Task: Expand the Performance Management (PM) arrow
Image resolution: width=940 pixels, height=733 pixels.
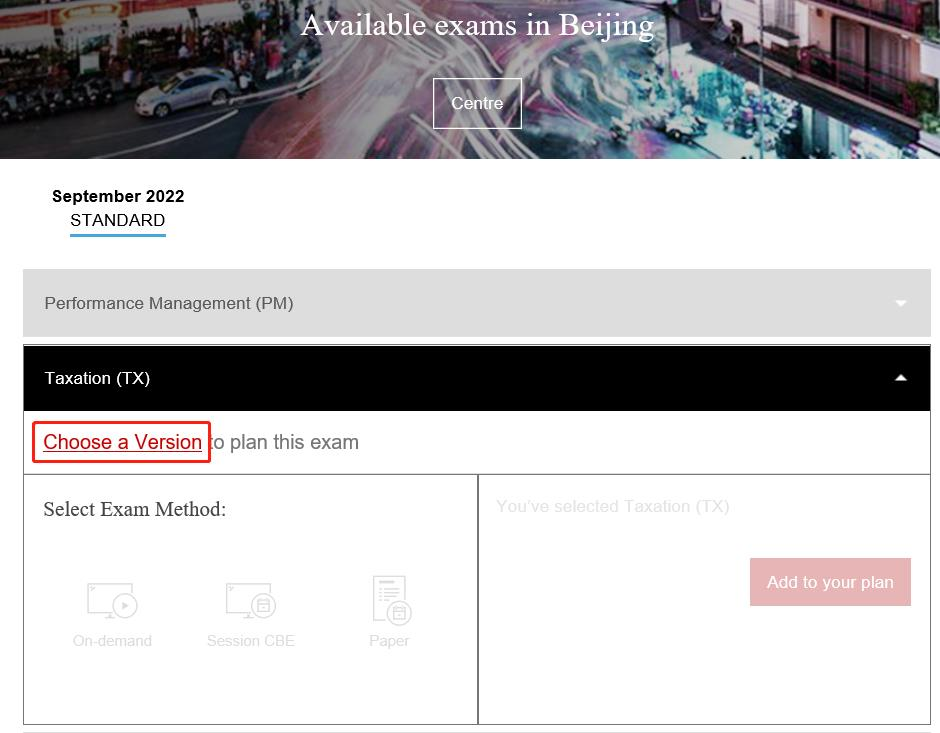Action: [900, 303]
